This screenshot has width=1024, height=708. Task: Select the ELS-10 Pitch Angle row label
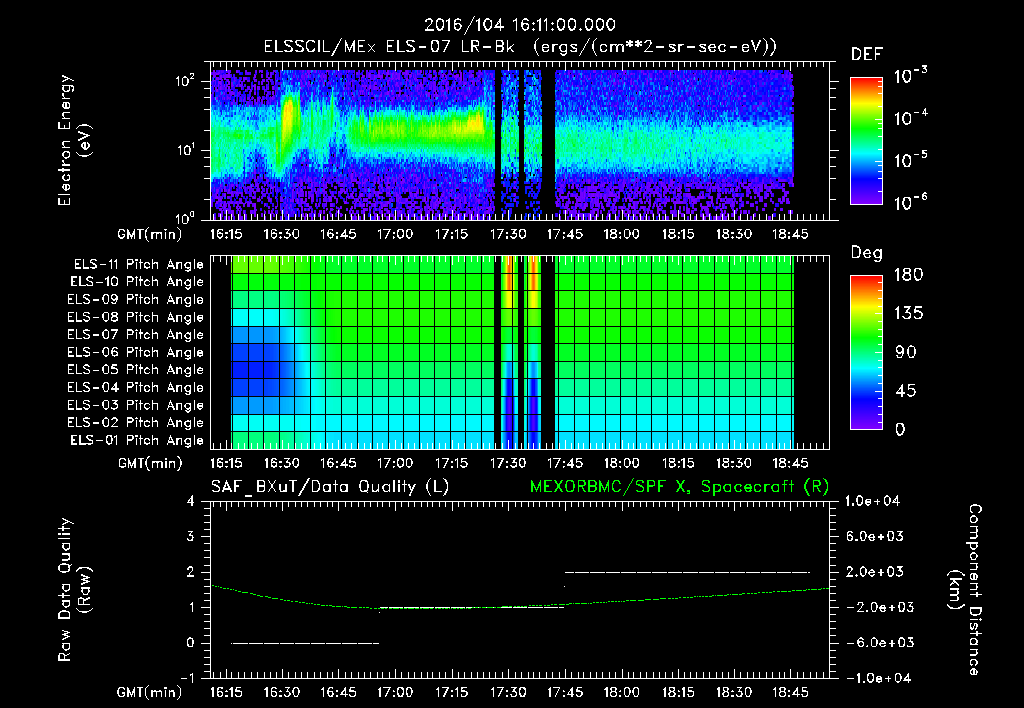coord(137,282)
